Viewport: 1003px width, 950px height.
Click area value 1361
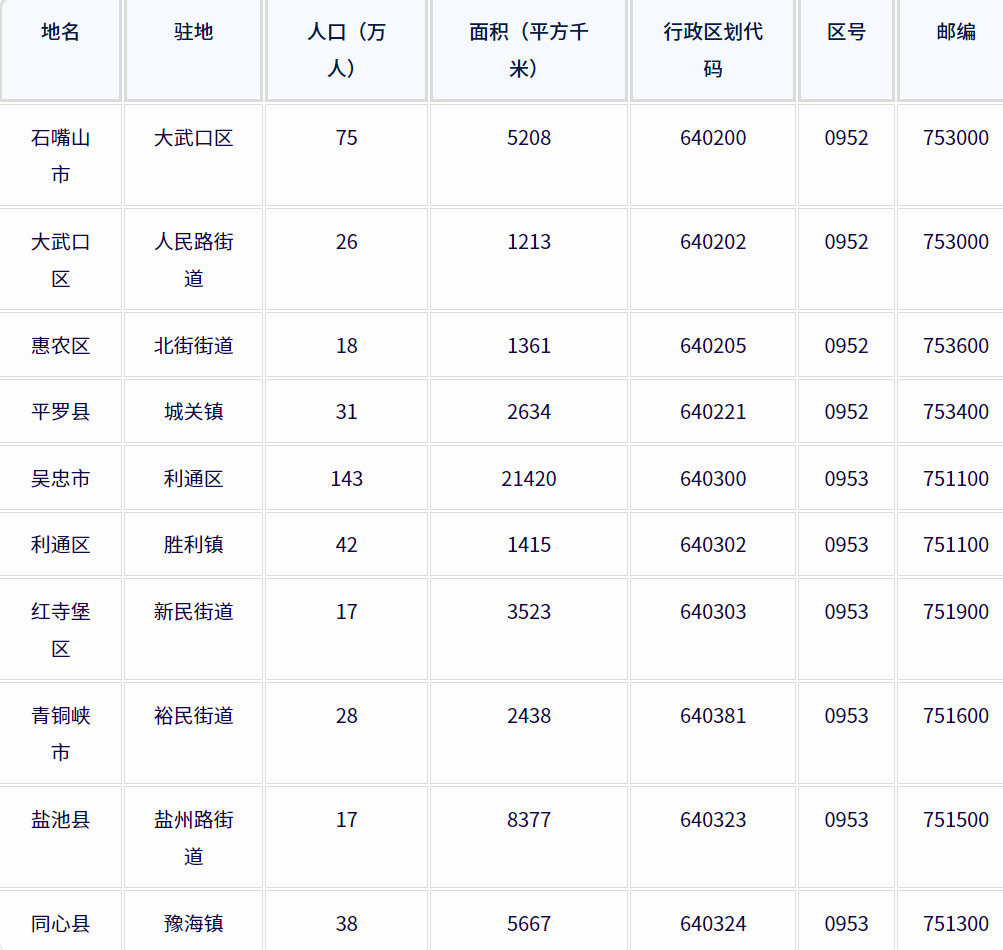(x=528, y=345)
